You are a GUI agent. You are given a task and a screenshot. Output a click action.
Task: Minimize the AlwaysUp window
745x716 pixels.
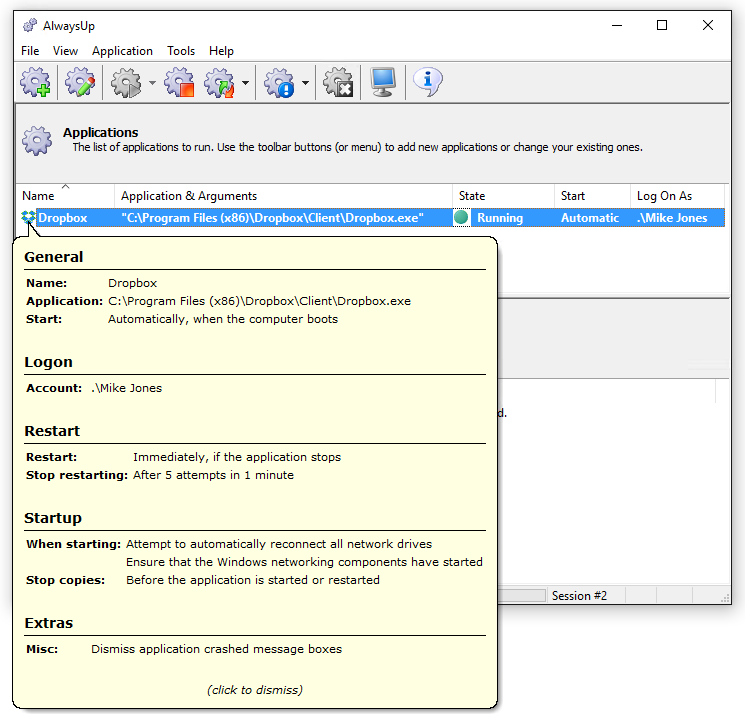[617, 25]
